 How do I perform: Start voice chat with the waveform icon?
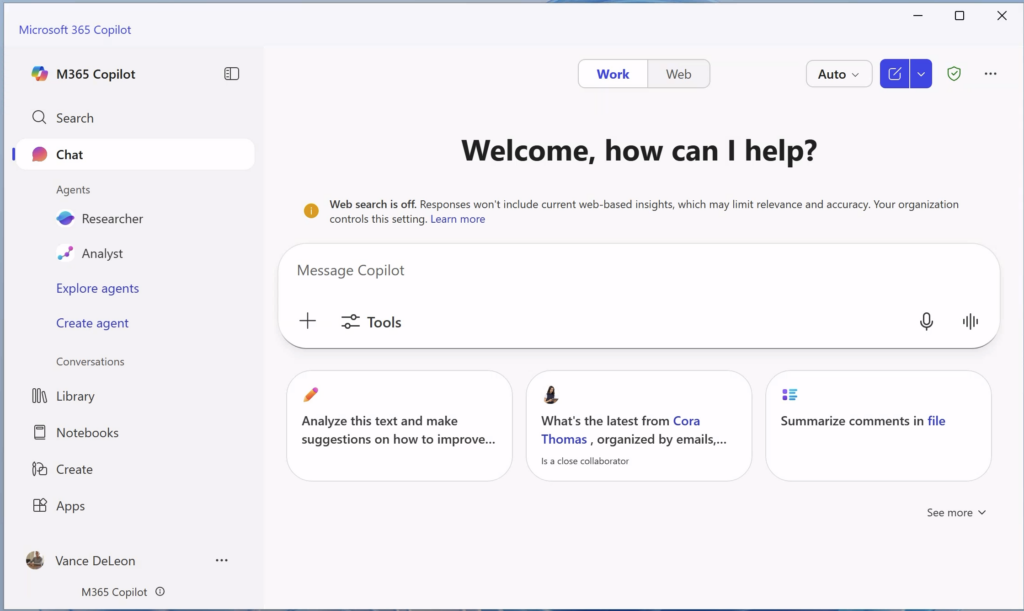[x=969, y=321]
